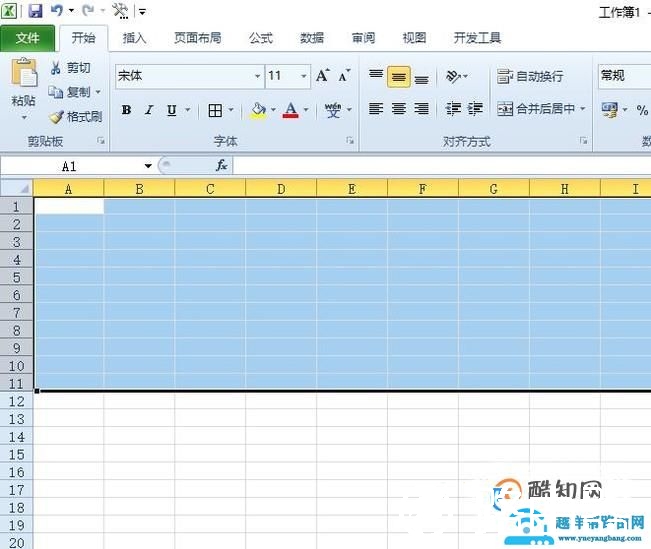This screenshot has height=549, width=651.
Task: Click the Undo arrow icon
Action: coord(56,10)
